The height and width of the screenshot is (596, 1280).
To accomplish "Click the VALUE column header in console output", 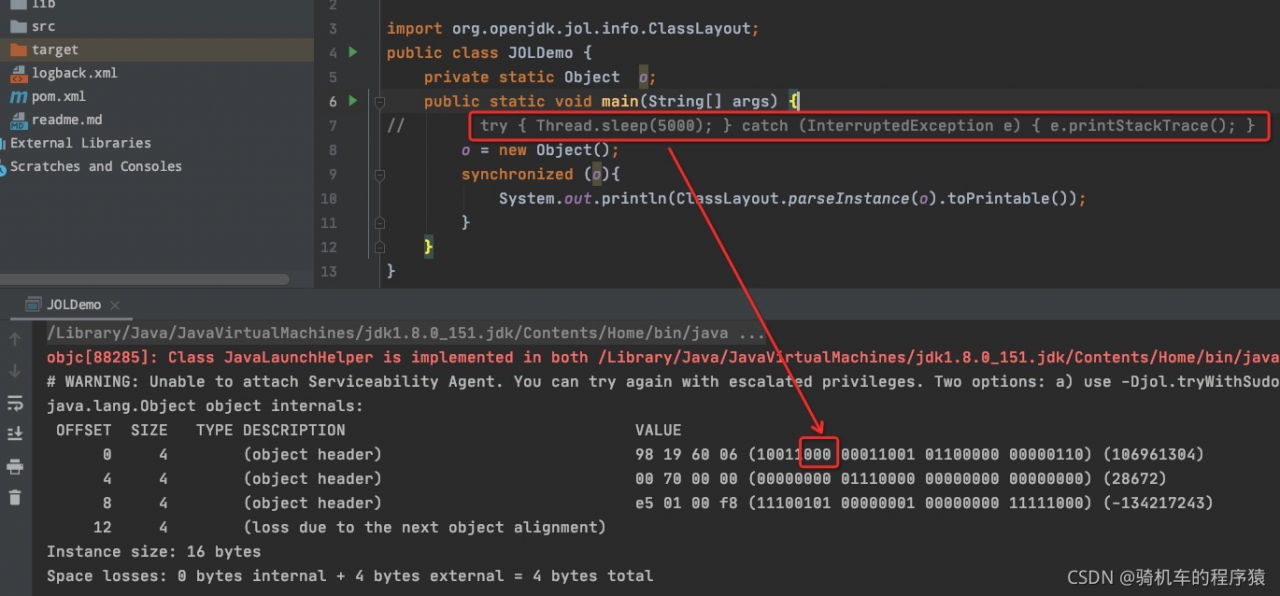I will (x=658, y=430).
